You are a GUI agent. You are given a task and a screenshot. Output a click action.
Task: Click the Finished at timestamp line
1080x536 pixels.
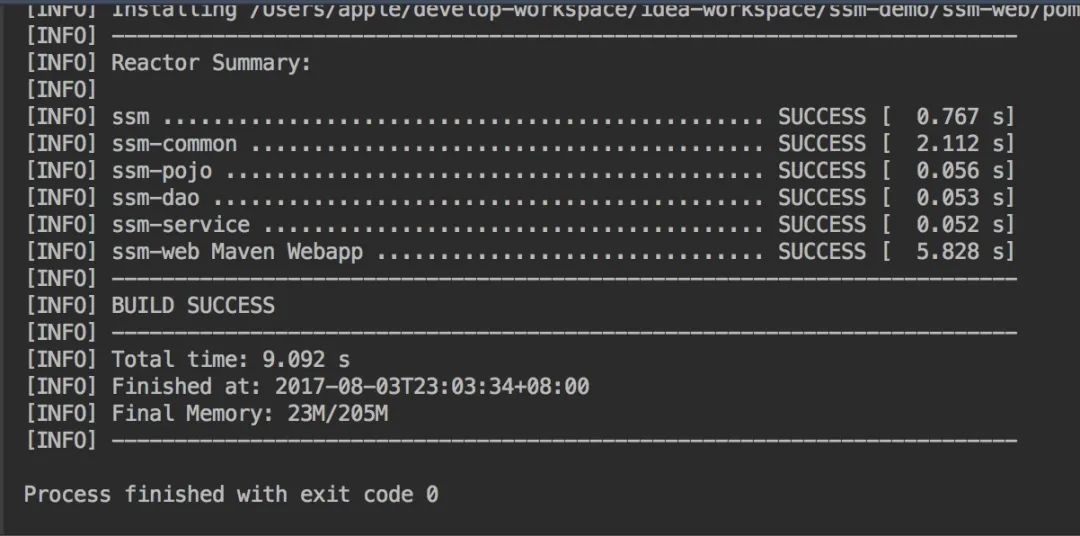(x=351, y=386)
